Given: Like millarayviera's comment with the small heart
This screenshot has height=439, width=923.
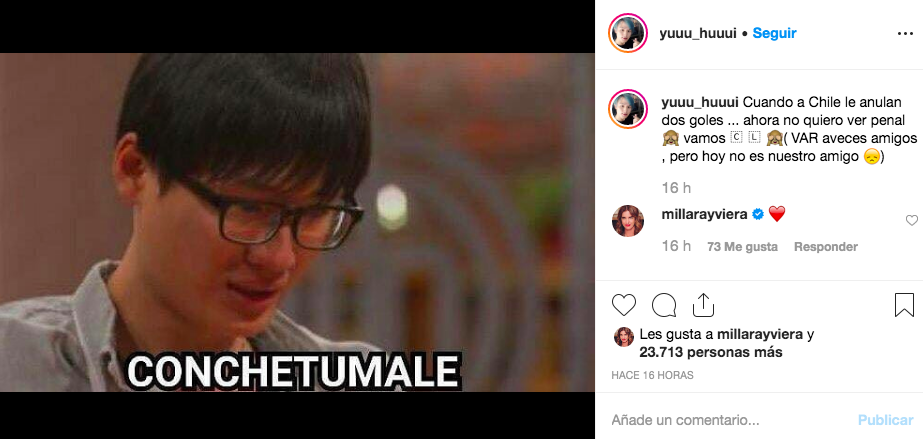Looking at the screenshot, I should pyautogui.click(x=911, y=221).
